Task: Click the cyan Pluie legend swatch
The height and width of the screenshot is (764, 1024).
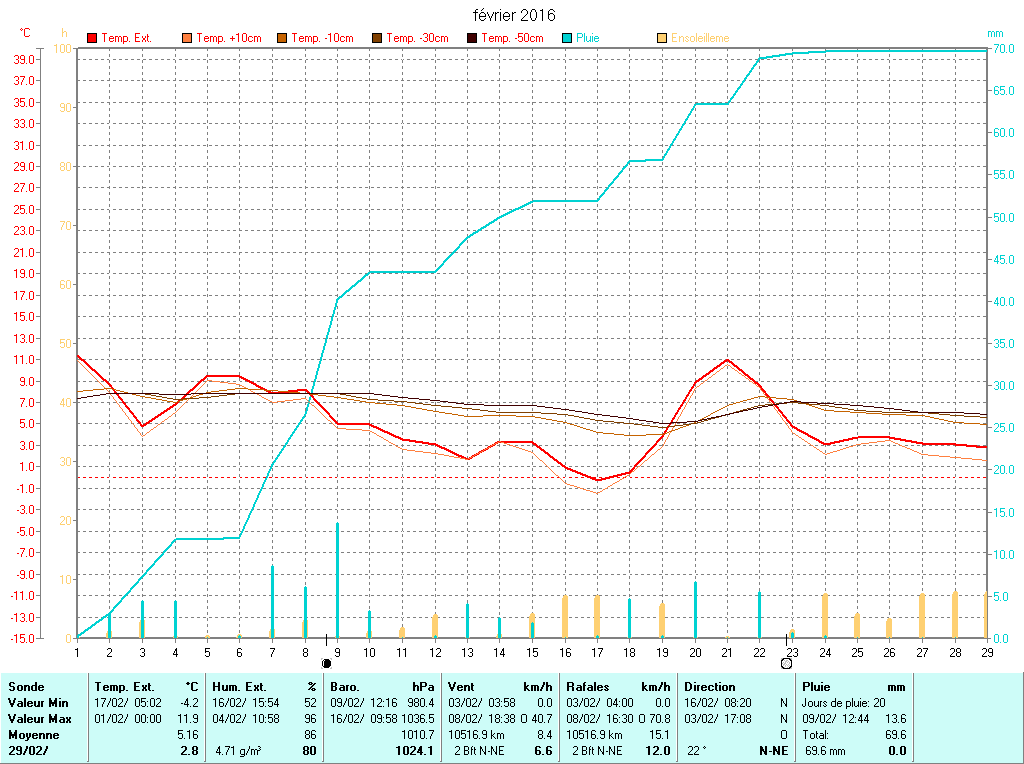Action: (567, 38)
